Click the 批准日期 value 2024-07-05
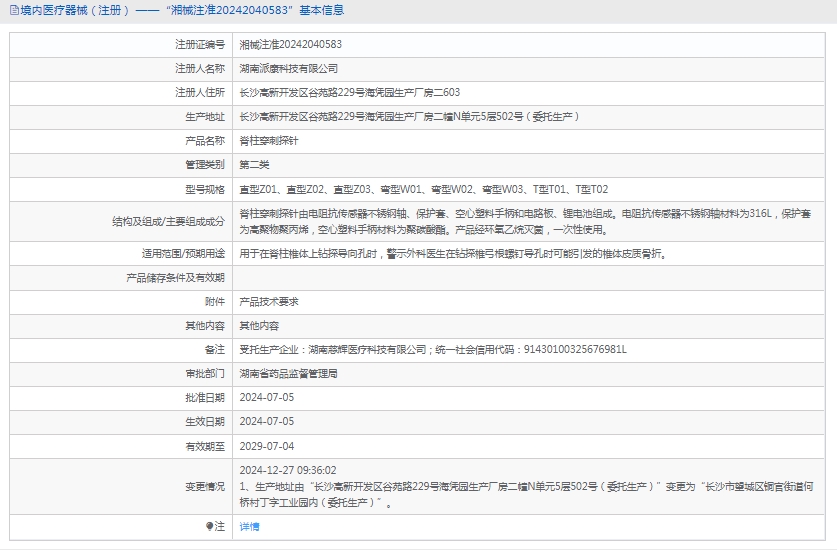Screen dimensions: 837x550 [x=266, y=397]
